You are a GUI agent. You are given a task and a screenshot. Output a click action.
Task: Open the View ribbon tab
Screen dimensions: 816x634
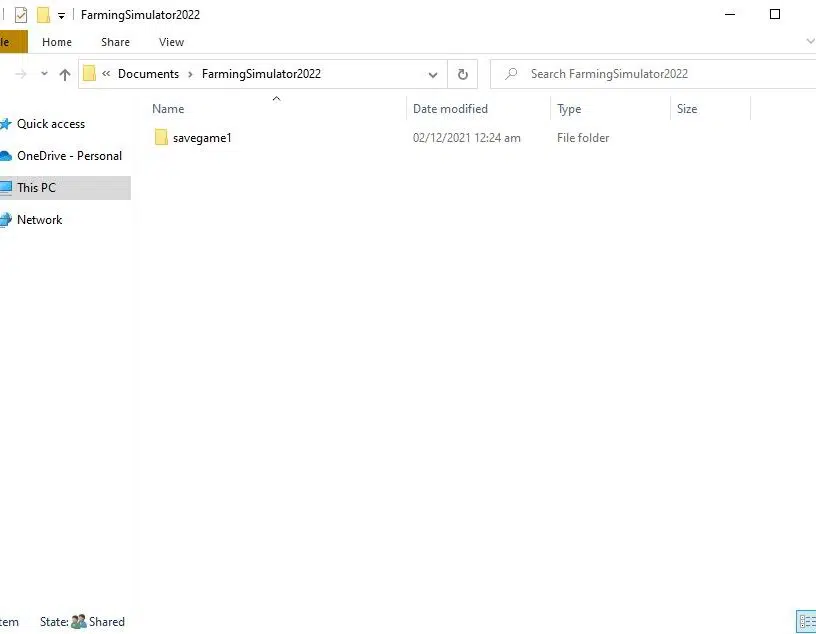click(171, 42)
